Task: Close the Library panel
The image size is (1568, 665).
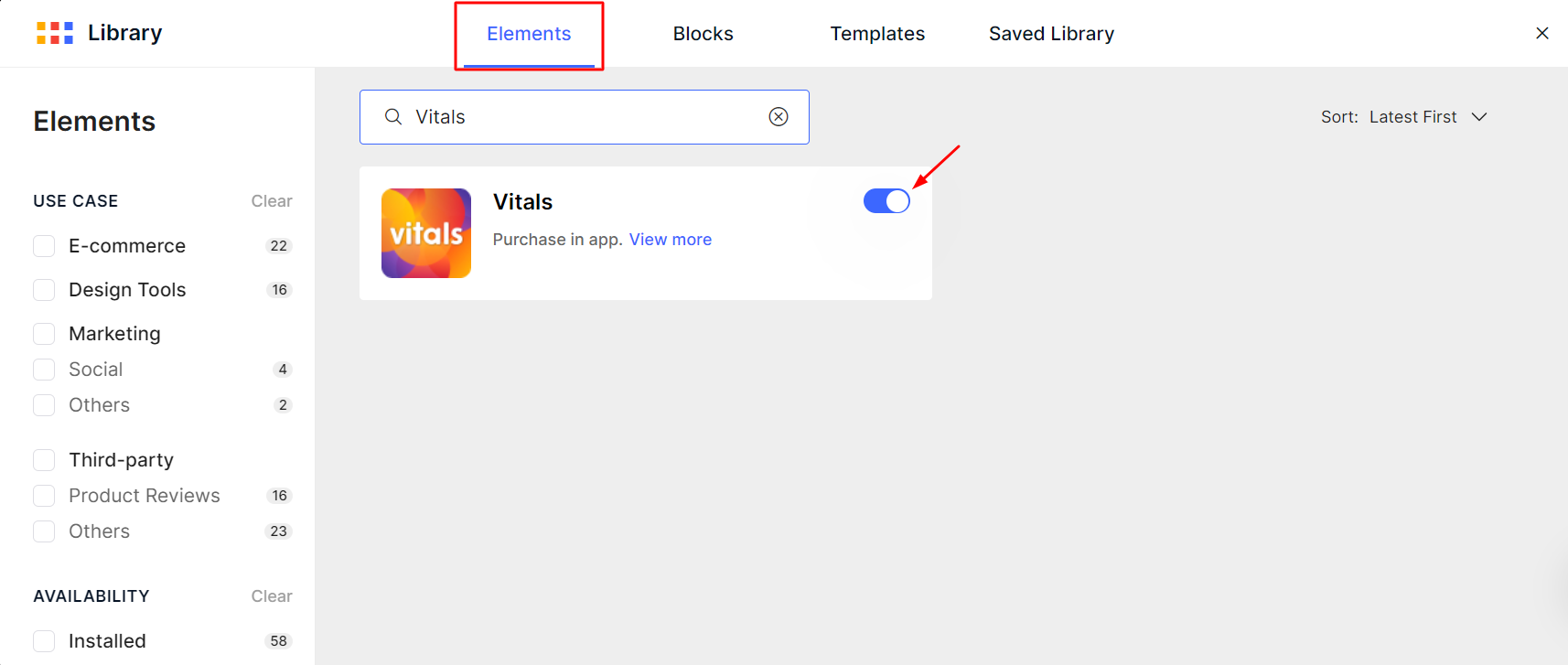Action: 1542,34
